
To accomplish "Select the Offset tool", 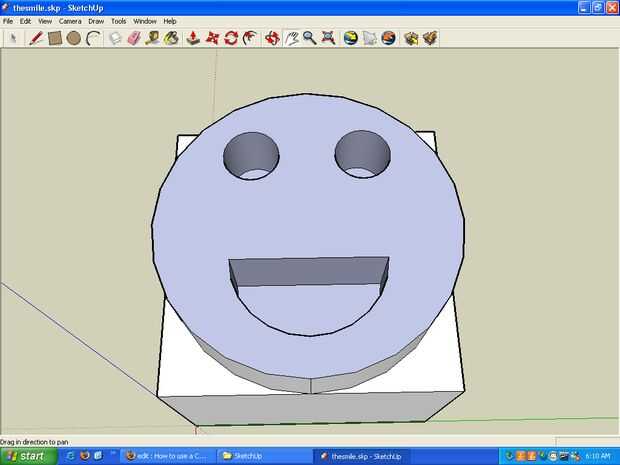I will click(x=250, y=38).
